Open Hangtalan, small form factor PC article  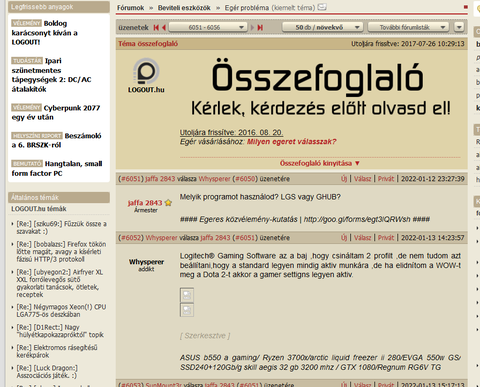tap(57, 168)
